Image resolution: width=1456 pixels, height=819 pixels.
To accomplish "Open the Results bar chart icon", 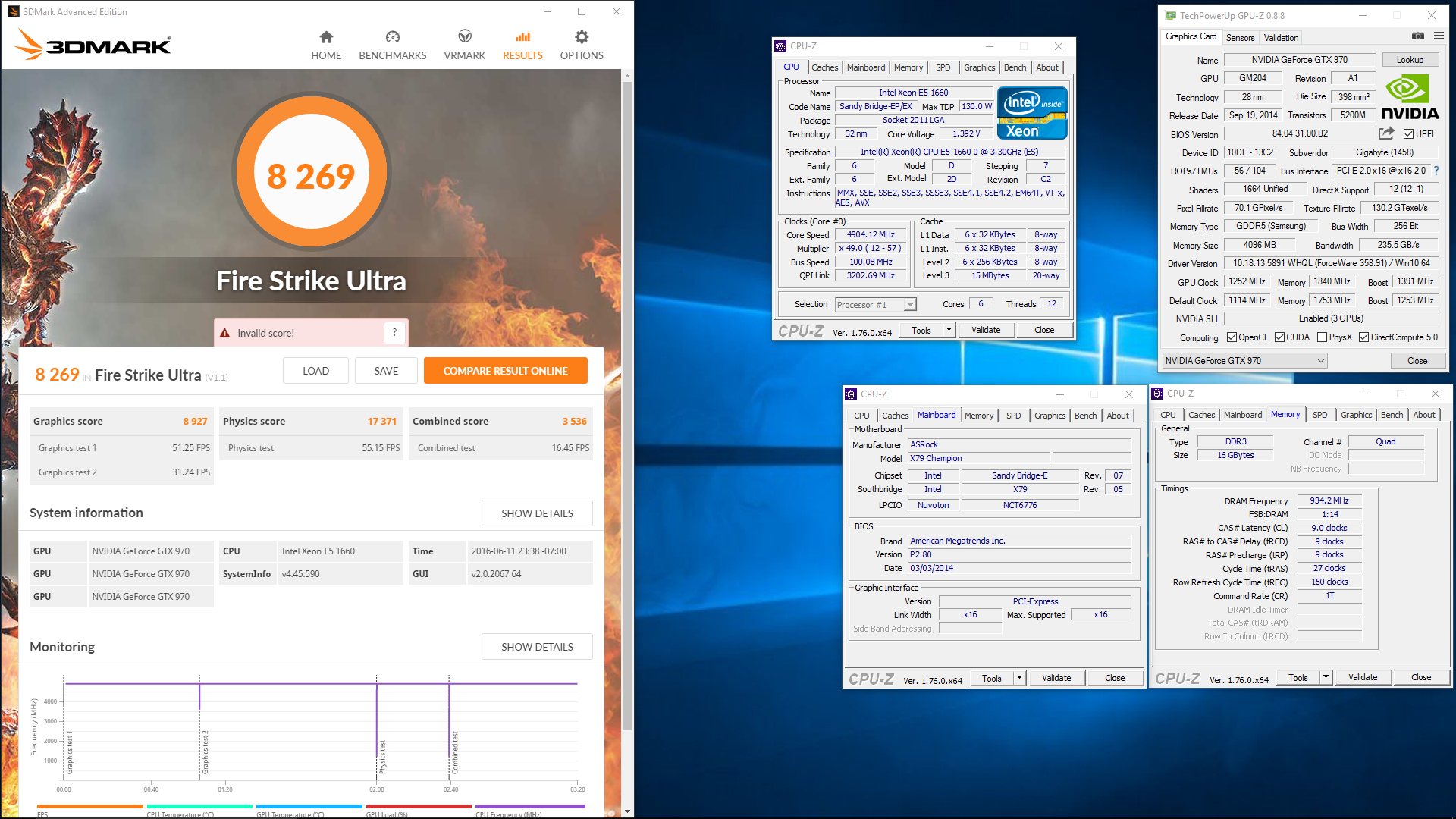I will (522, 36).
